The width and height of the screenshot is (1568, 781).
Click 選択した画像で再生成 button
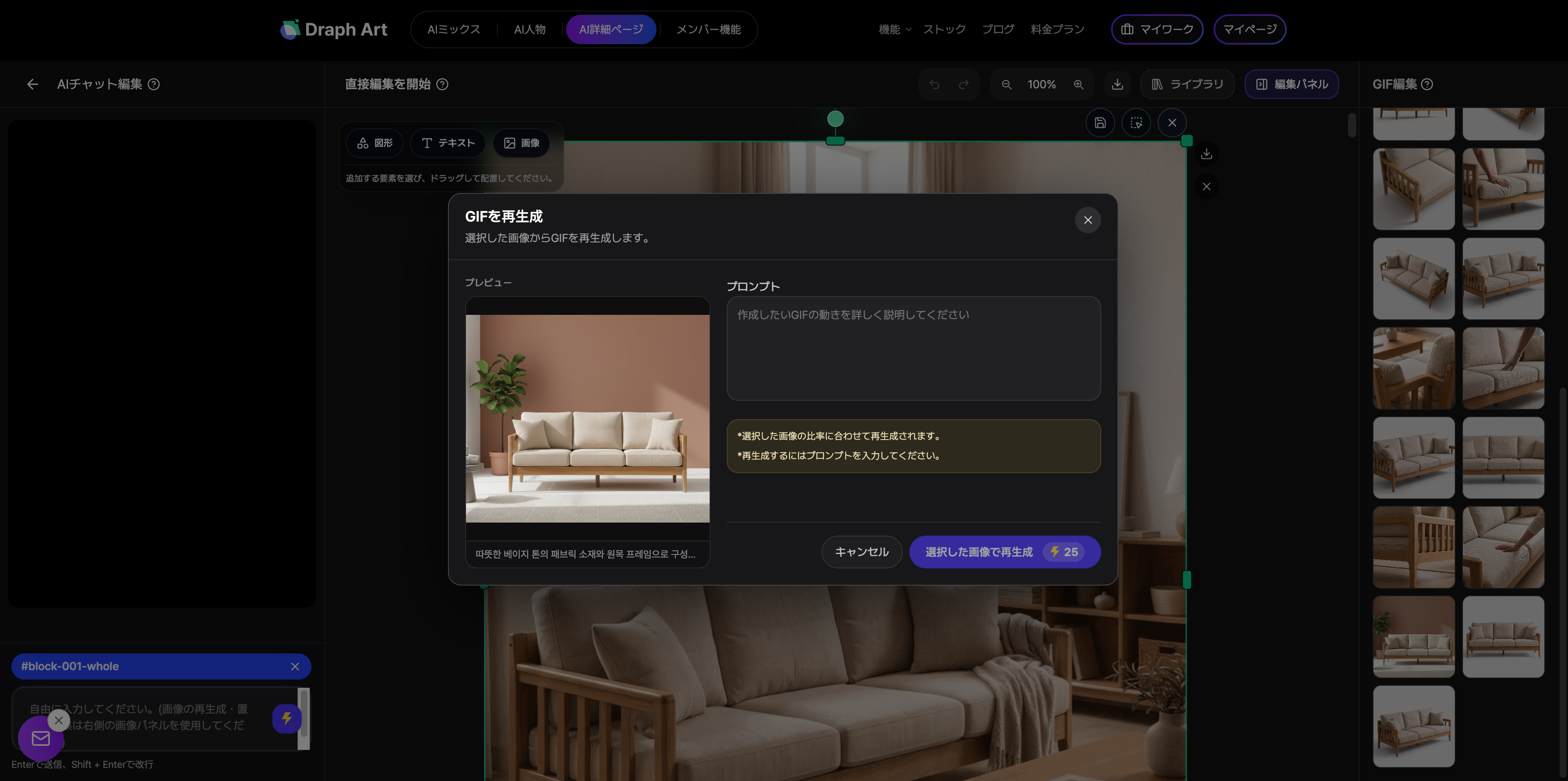pyautogui.click(x=1005, y=552)
